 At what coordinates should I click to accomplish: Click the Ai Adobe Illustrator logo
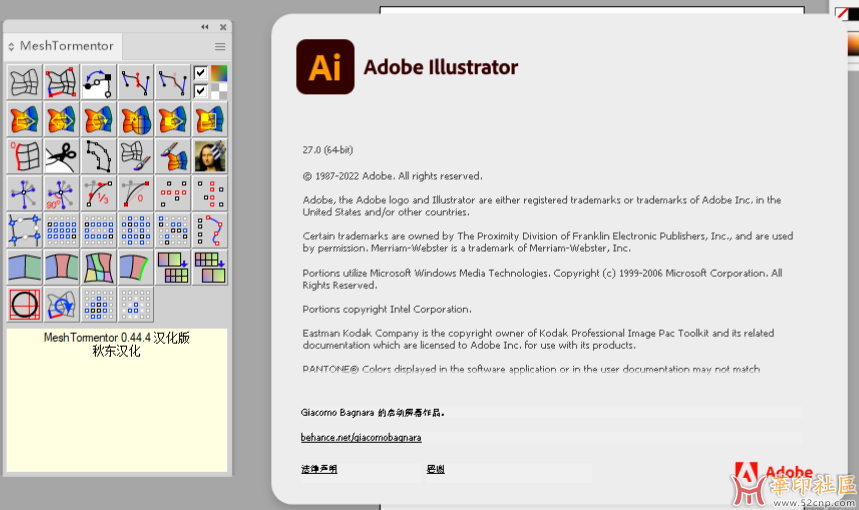coord(325,67)
